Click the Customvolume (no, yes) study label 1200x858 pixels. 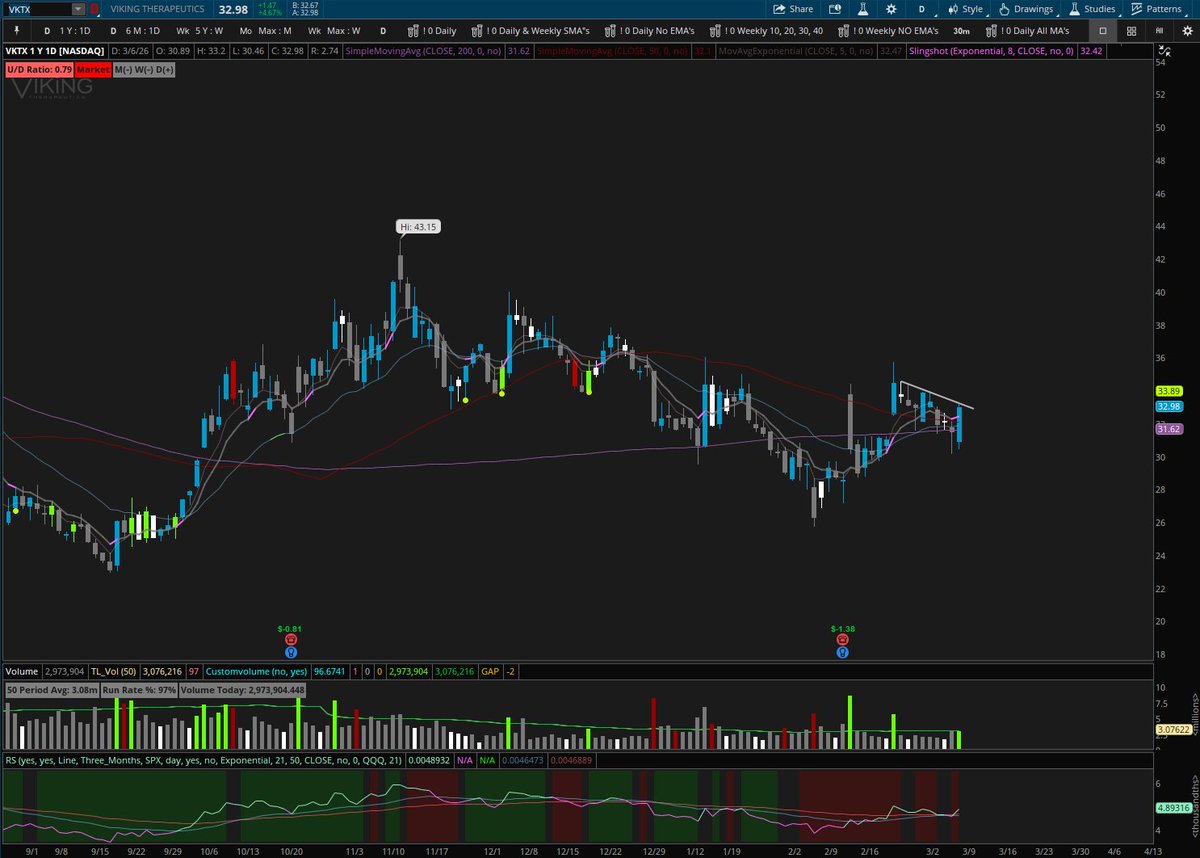pyautogui.click(x=255, y=672)
